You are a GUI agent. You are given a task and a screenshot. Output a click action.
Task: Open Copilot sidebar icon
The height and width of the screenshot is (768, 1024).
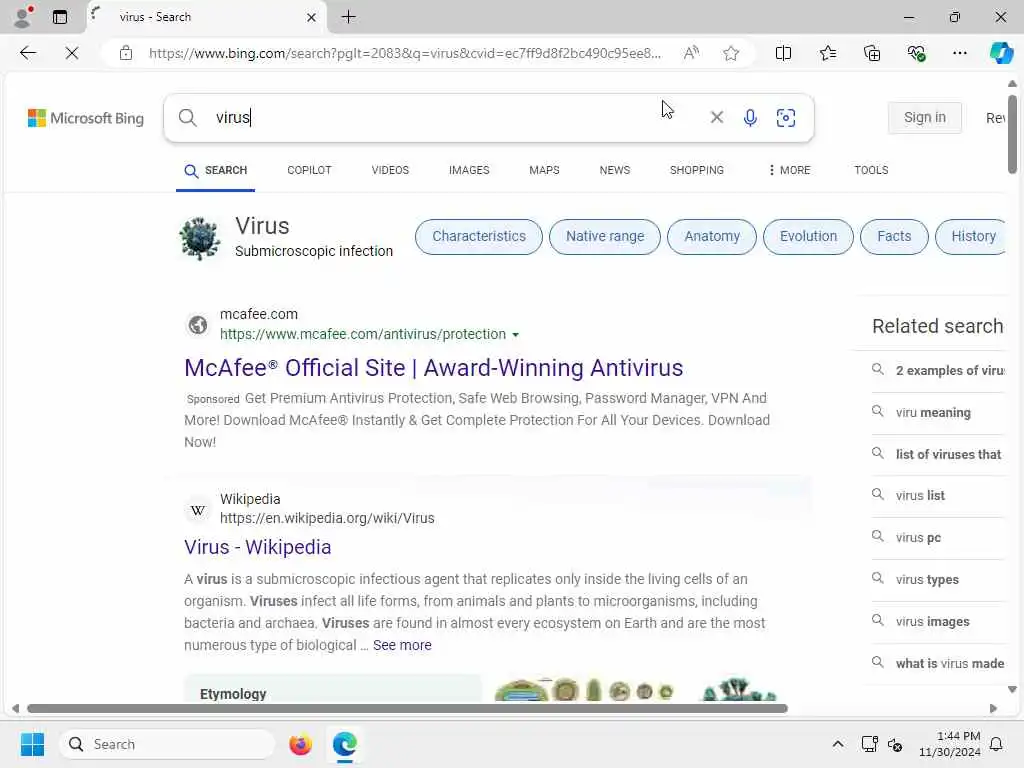(1001, 53)
